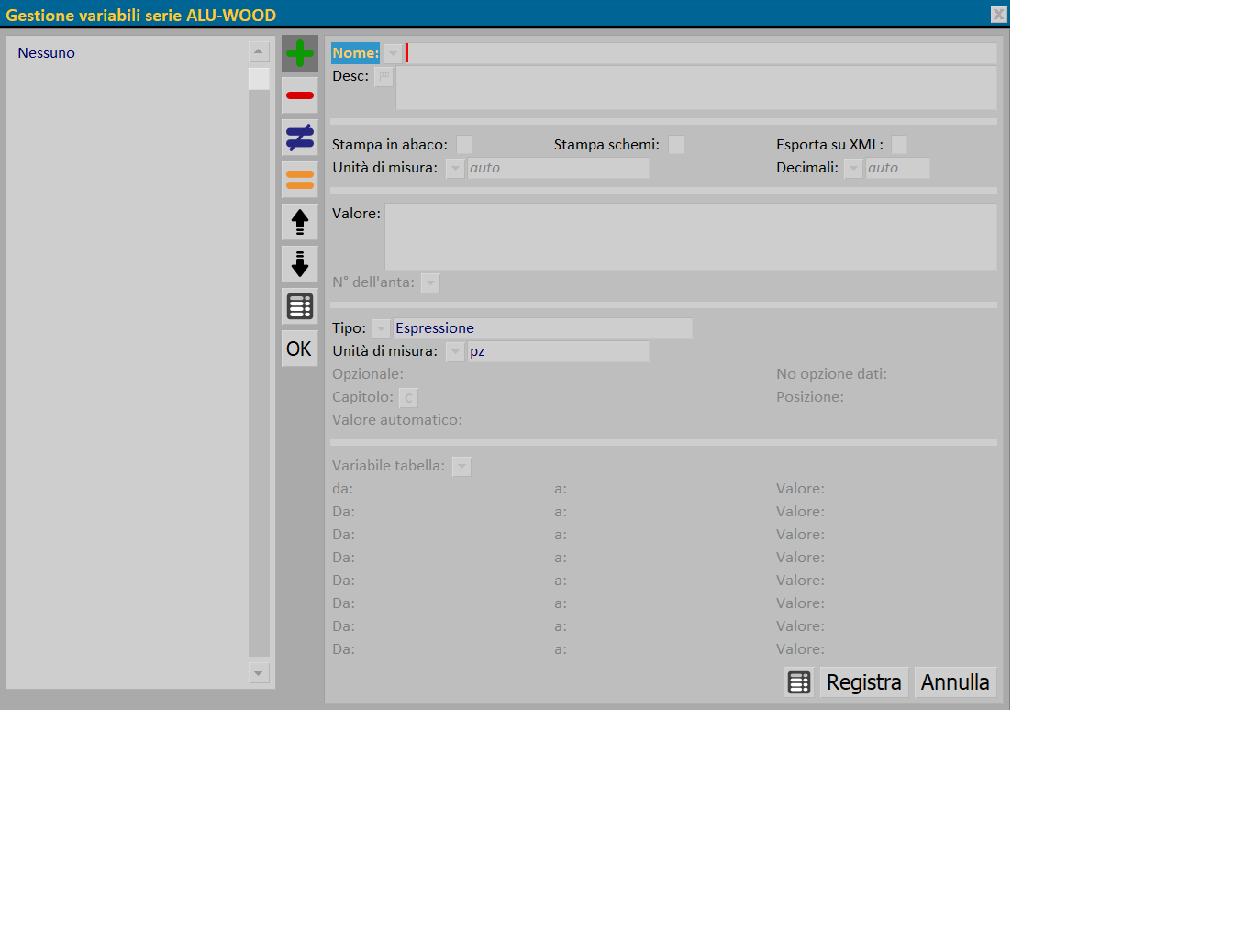The width and height of the screenshot is (1245, 952).
Task: Move variable up with the up arrow
Action: pos(299,222)
